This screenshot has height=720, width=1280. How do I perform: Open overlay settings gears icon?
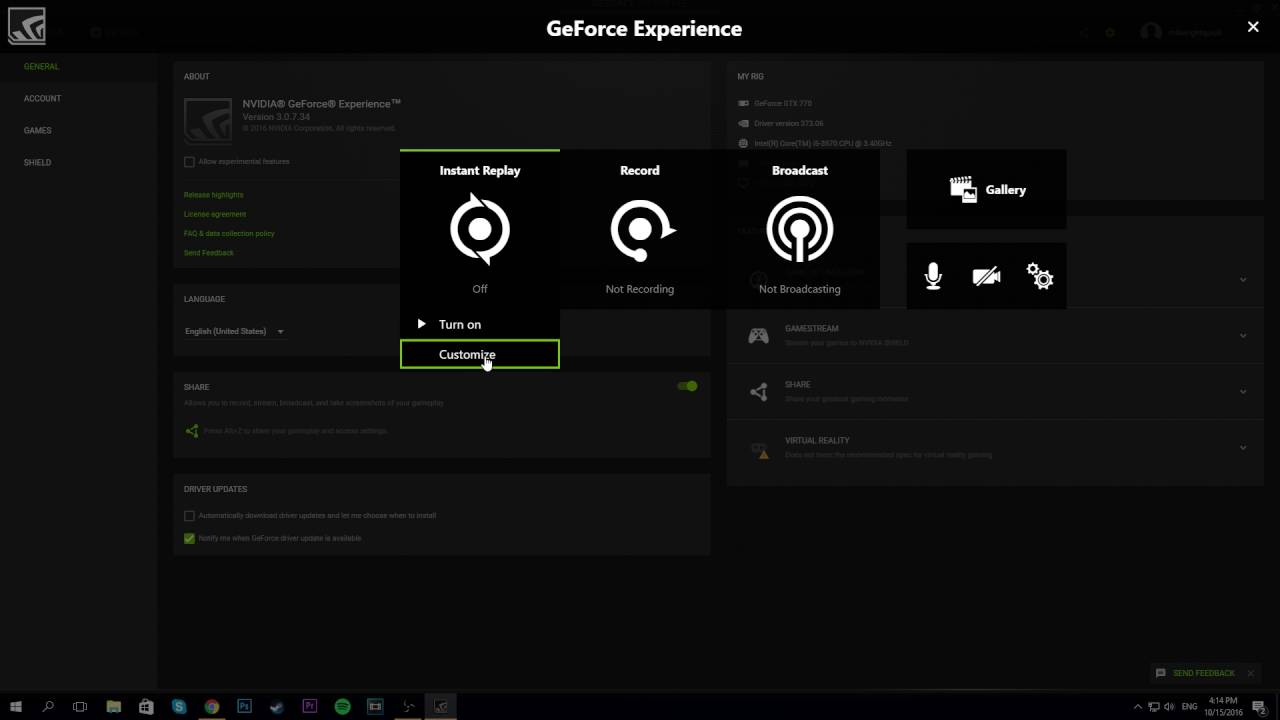pos(1040,276)
